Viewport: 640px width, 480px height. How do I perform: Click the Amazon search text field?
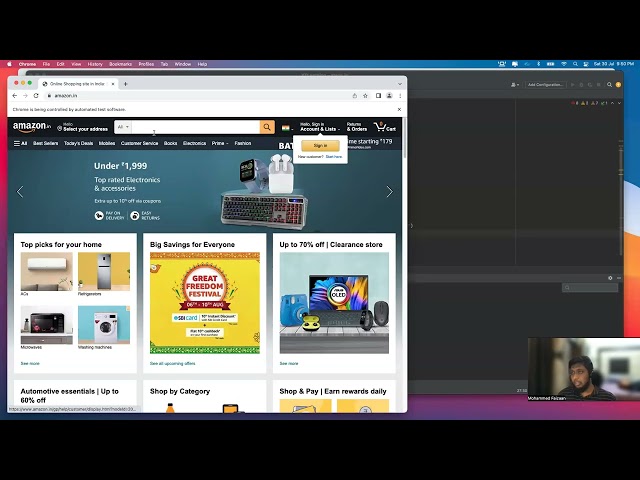[x=196, y=127]
